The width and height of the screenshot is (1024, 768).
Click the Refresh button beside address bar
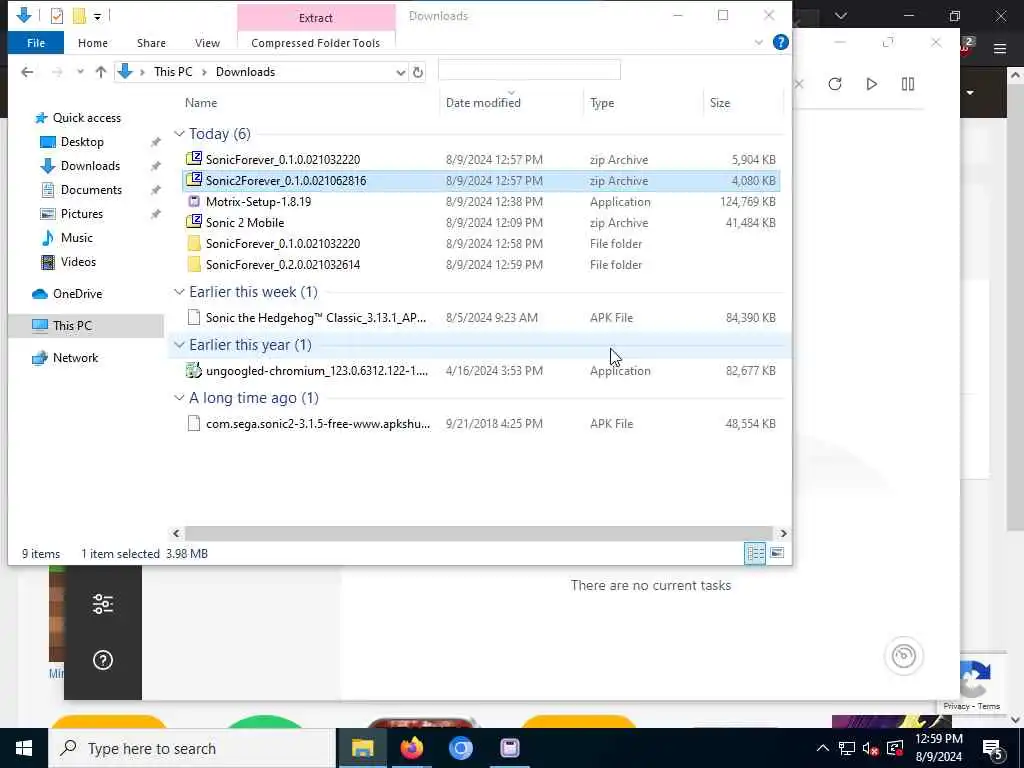tap(418, 72)
